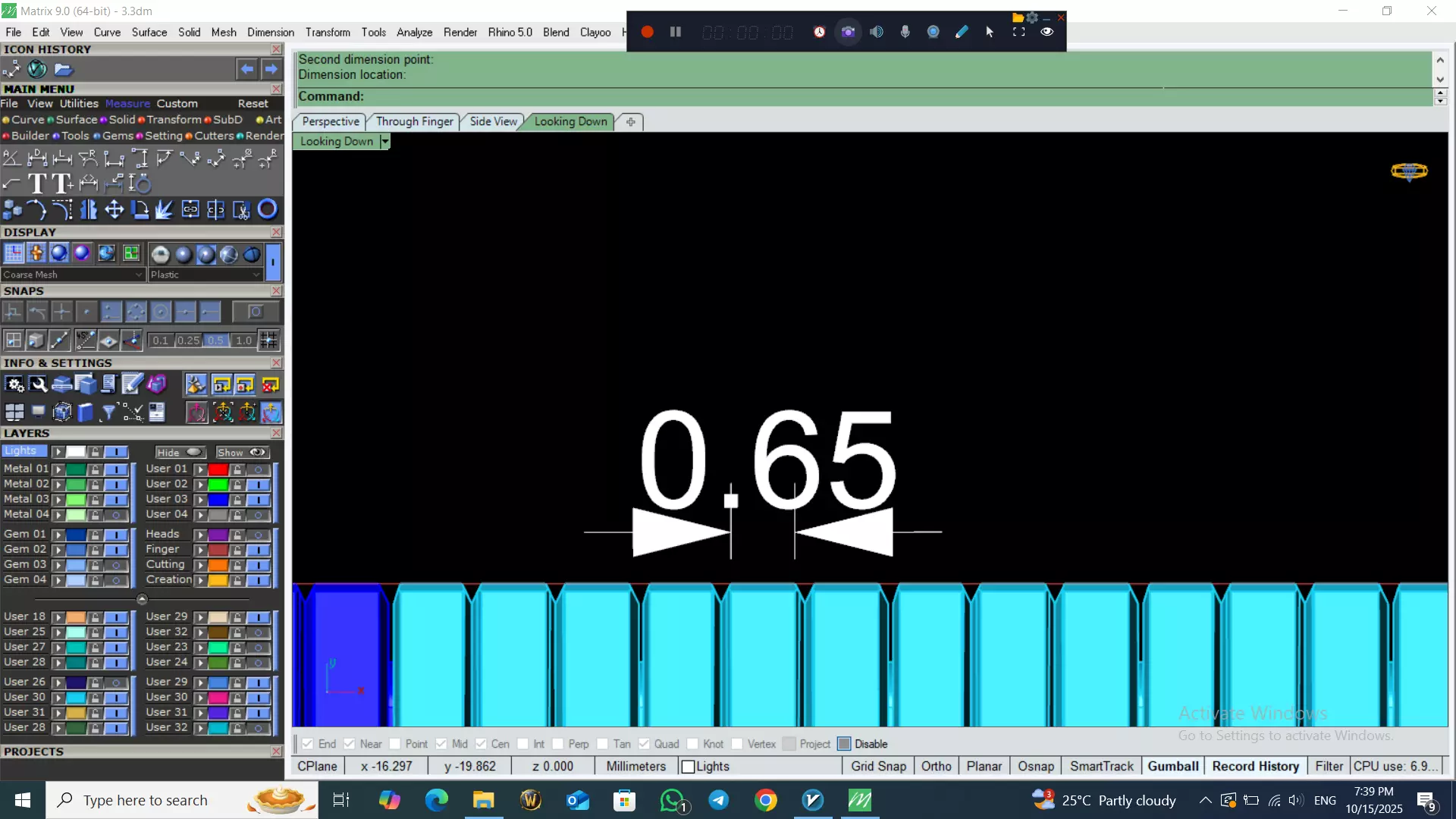Screen dimensions: 1456x819
Task: Toggle Grid Snap in status bar
Action: coord(877,766)
